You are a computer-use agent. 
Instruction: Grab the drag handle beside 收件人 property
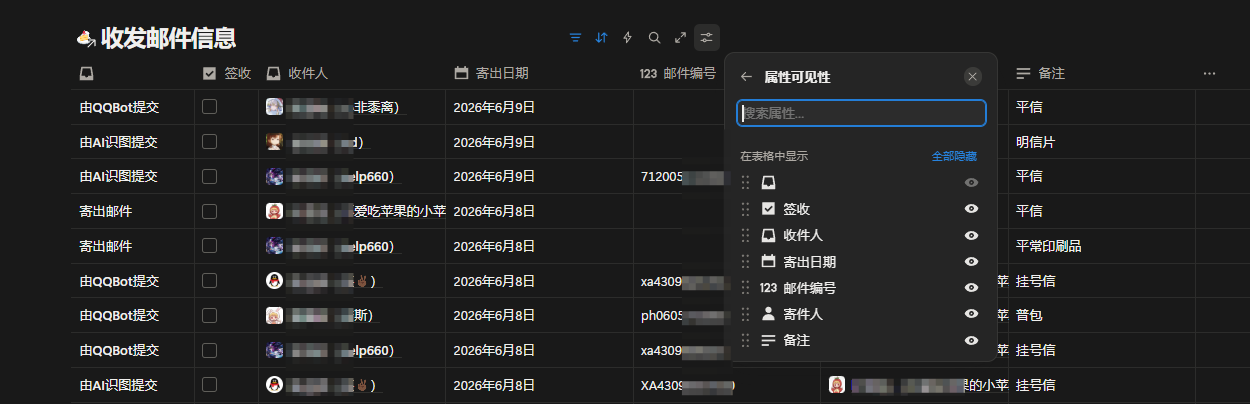coord(745,235)
